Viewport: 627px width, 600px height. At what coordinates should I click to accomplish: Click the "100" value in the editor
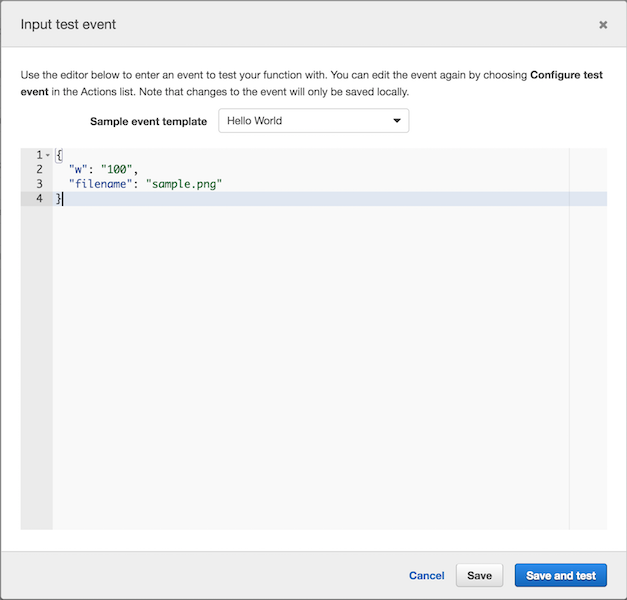click(116, 170)
